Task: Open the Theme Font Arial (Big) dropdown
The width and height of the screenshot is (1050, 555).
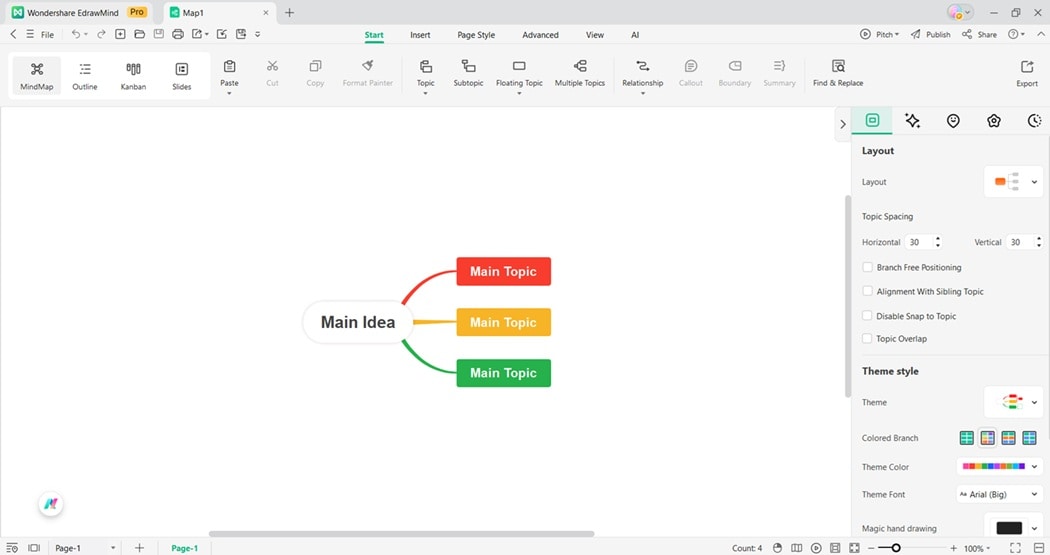Action: [1000, 494]
